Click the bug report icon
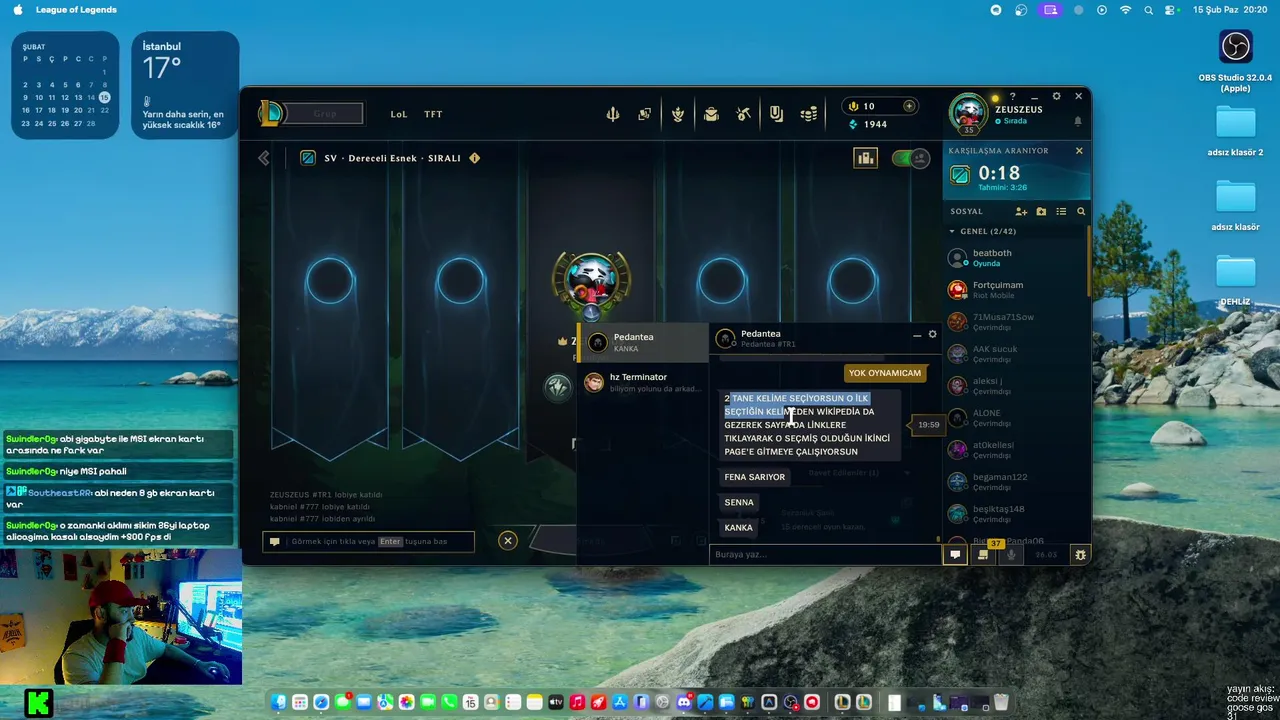The height and width of the screenshot is (720, 1280). click(x=1080, y=554)
